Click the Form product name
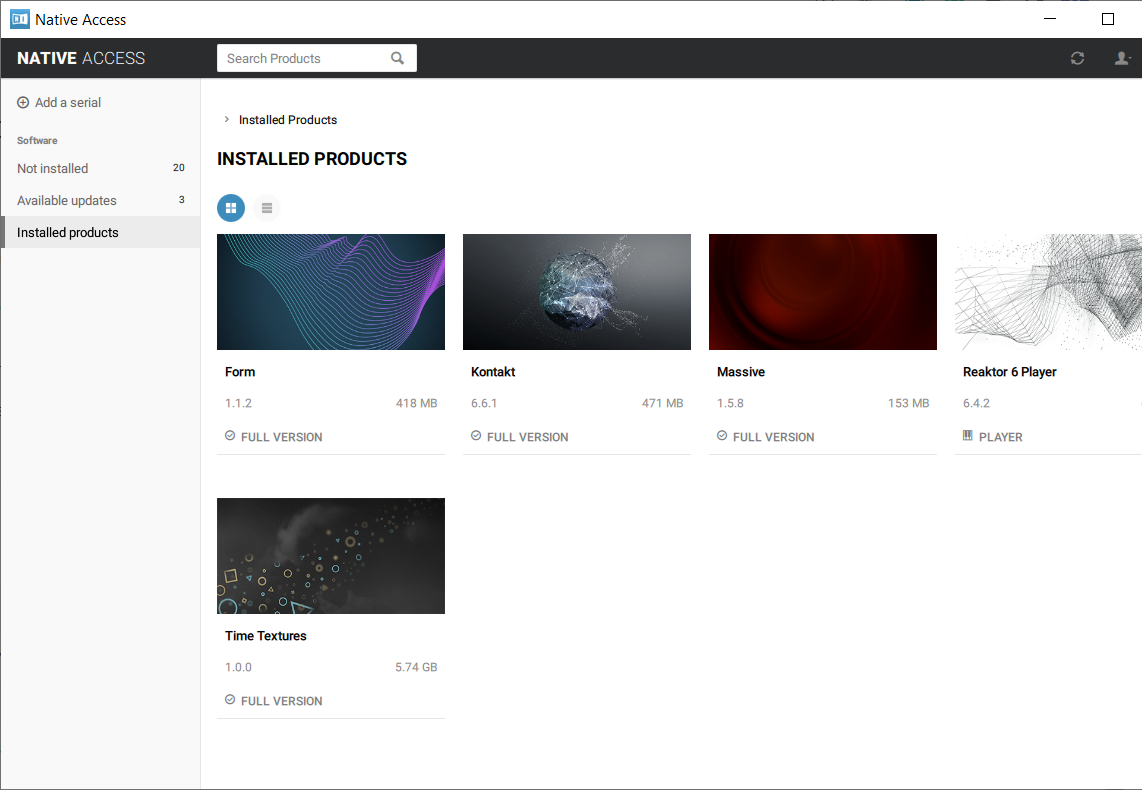This screenshot has width=1142, height=790. pyautogui.click(x=240, y=372)
